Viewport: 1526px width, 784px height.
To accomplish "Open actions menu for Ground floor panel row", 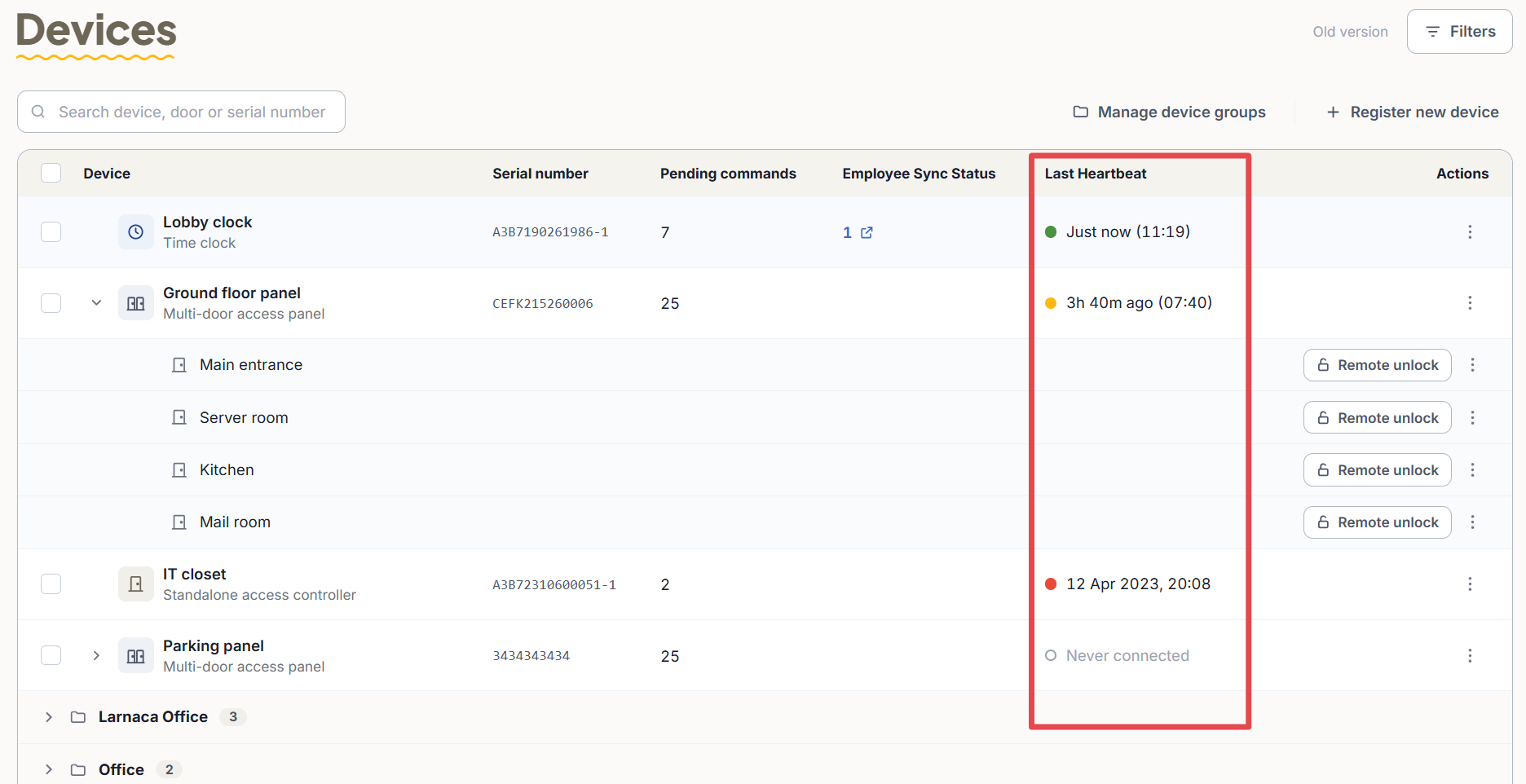I will tap(1470, 303).
